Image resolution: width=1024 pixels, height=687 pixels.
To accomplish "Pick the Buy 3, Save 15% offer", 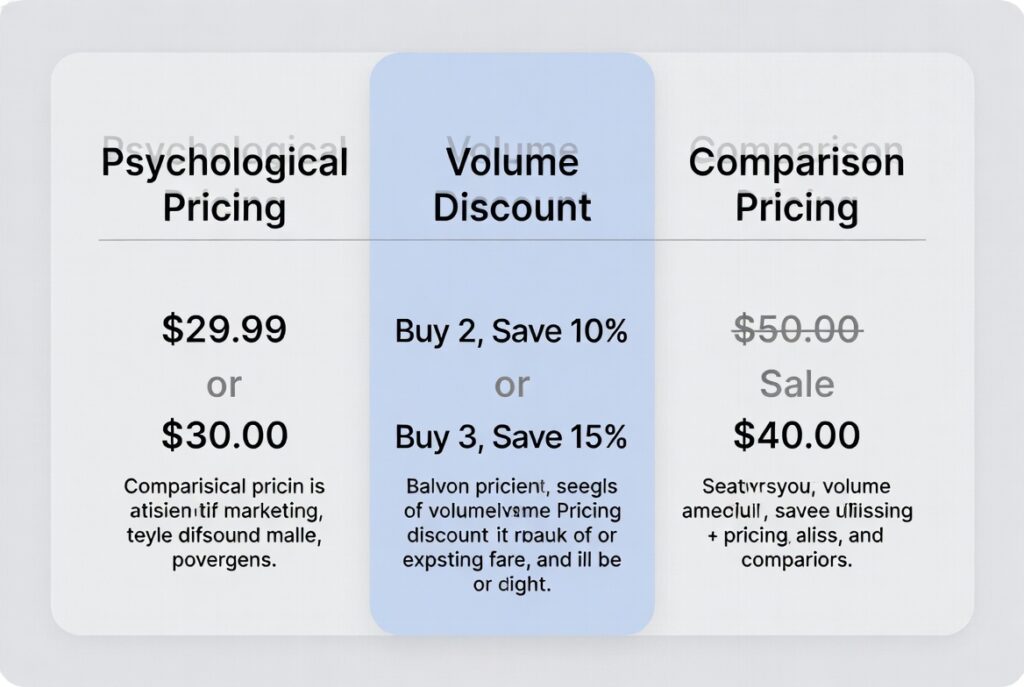I will pos(511,437).
